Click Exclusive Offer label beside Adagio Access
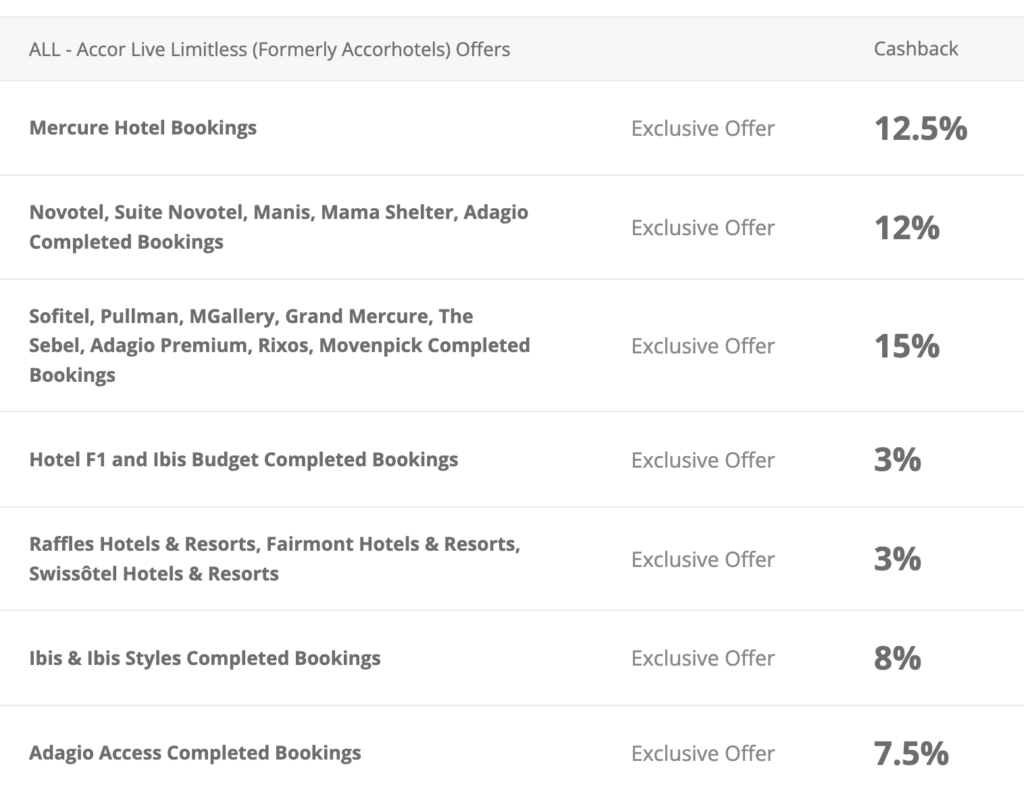The width and height of the screenshot is (1024, 792). 703,753
